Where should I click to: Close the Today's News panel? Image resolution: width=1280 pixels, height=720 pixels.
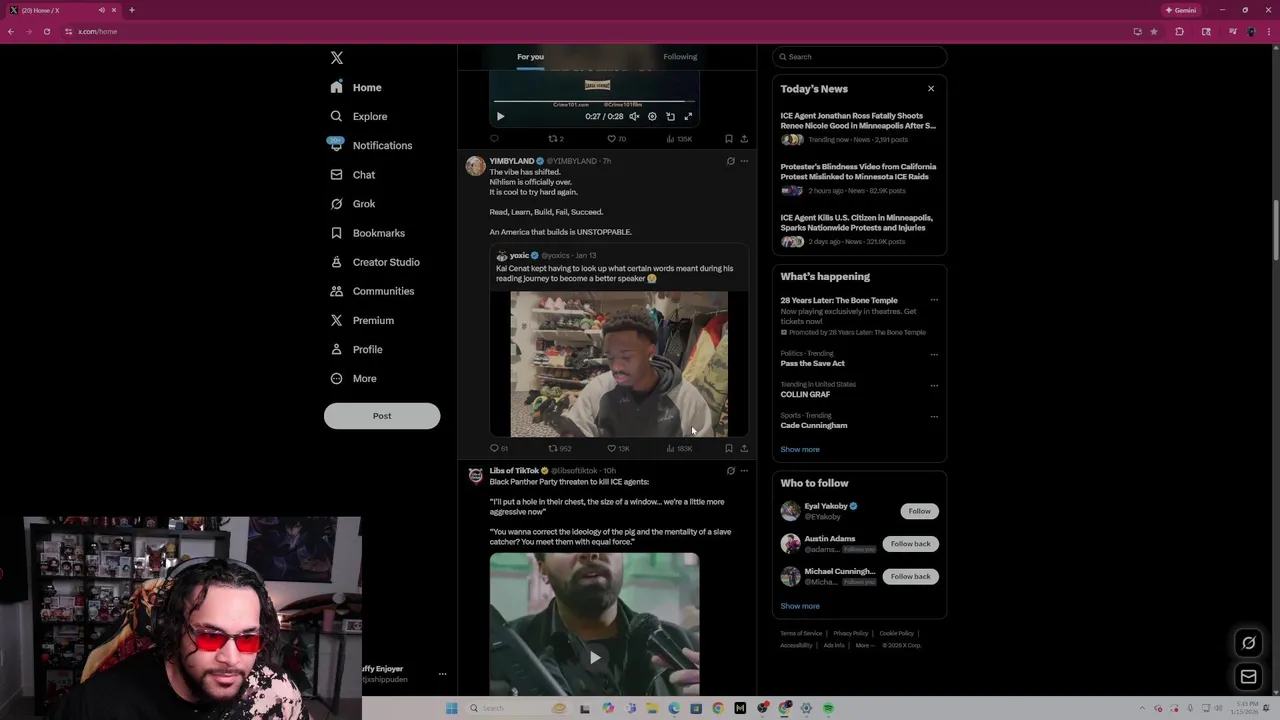(931, 89)
